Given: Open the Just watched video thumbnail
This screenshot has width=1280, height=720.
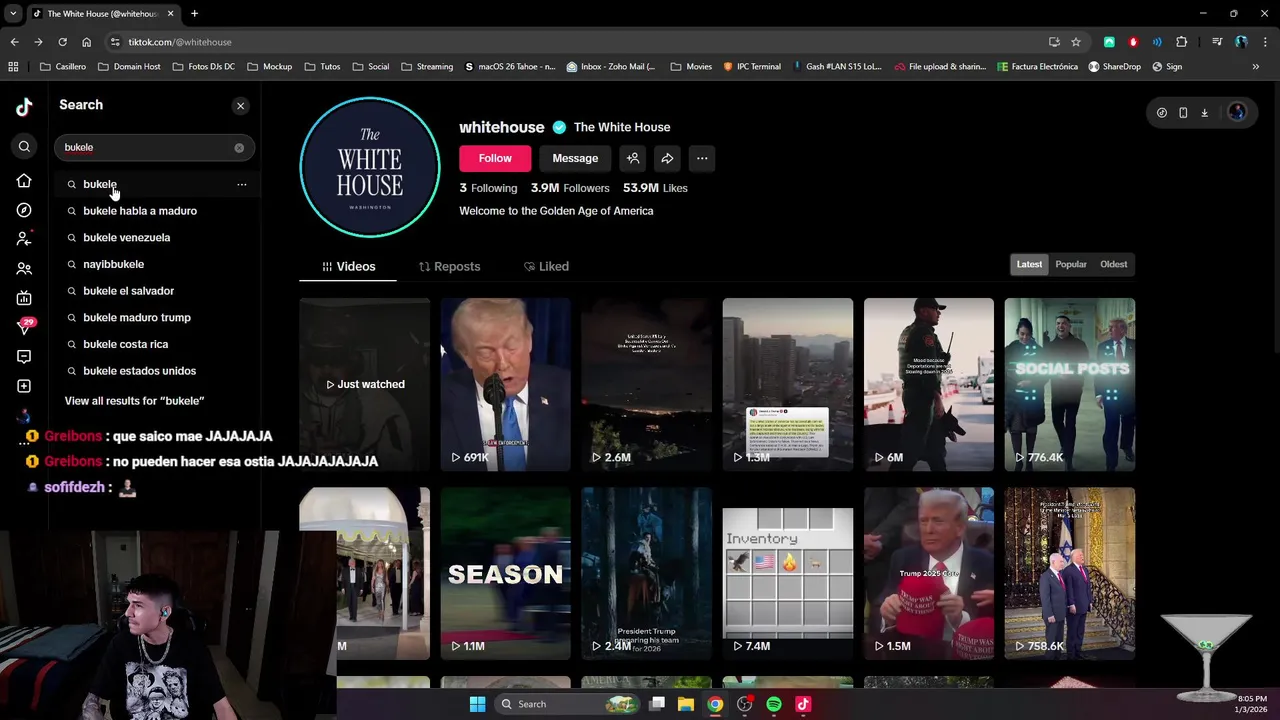Looking at the screenshot, I should (x=365, y=384).
